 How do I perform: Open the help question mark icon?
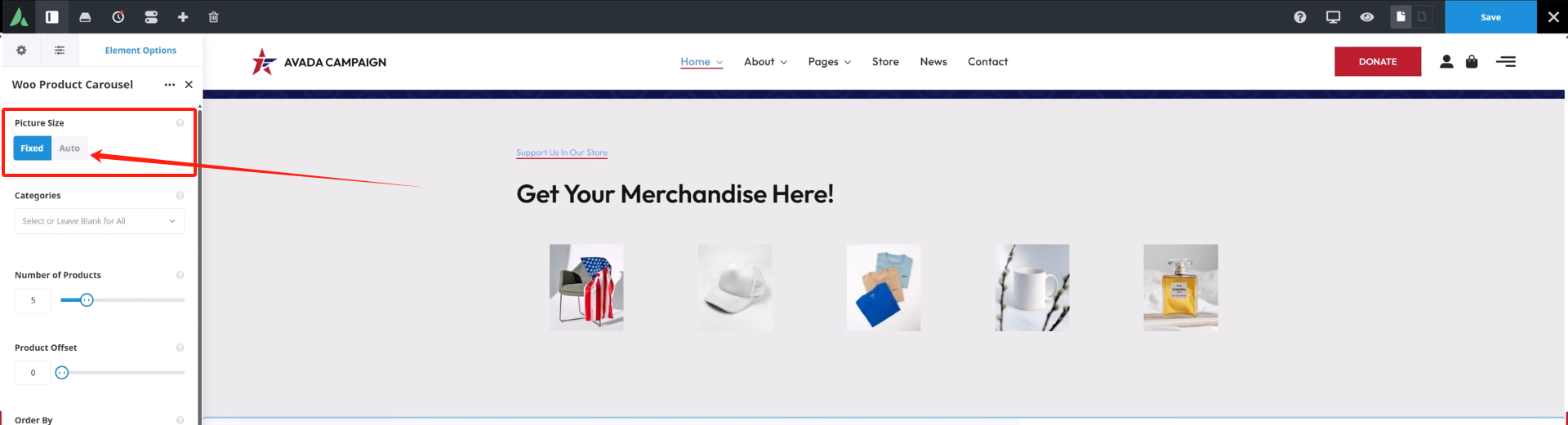[x=1300, y=17]
